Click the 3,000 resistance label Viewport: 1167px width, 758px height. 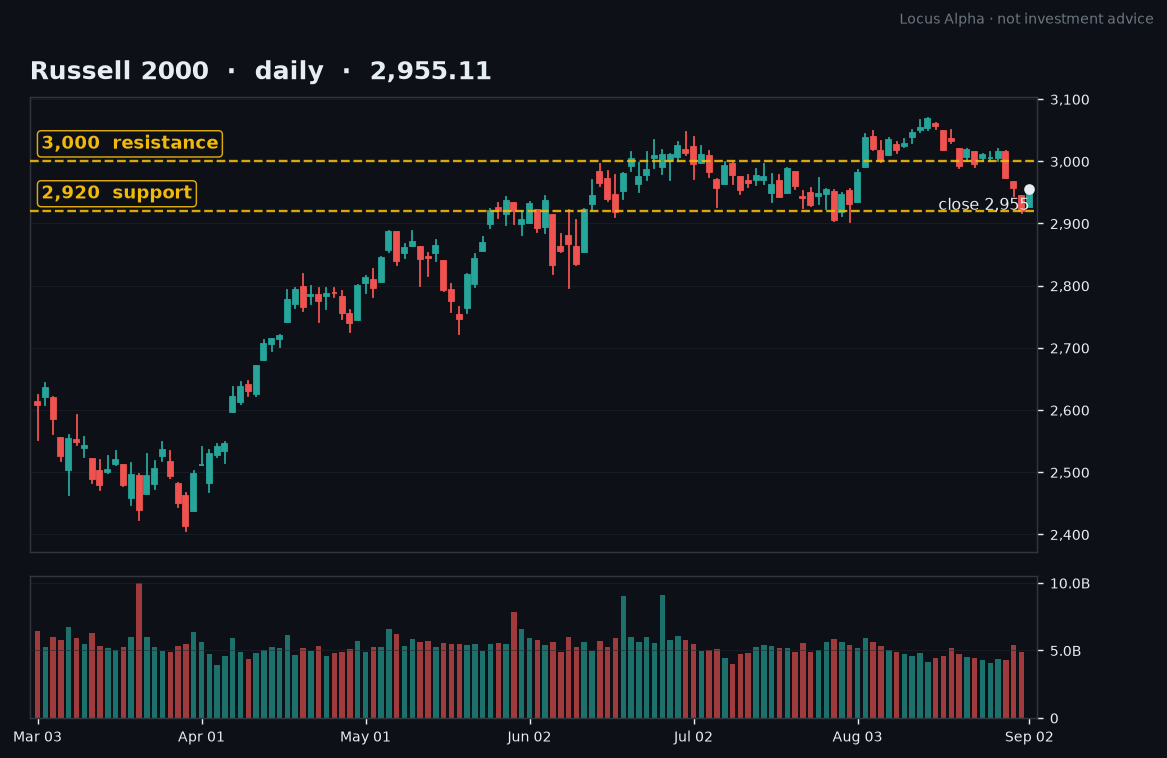coord(130,143)
